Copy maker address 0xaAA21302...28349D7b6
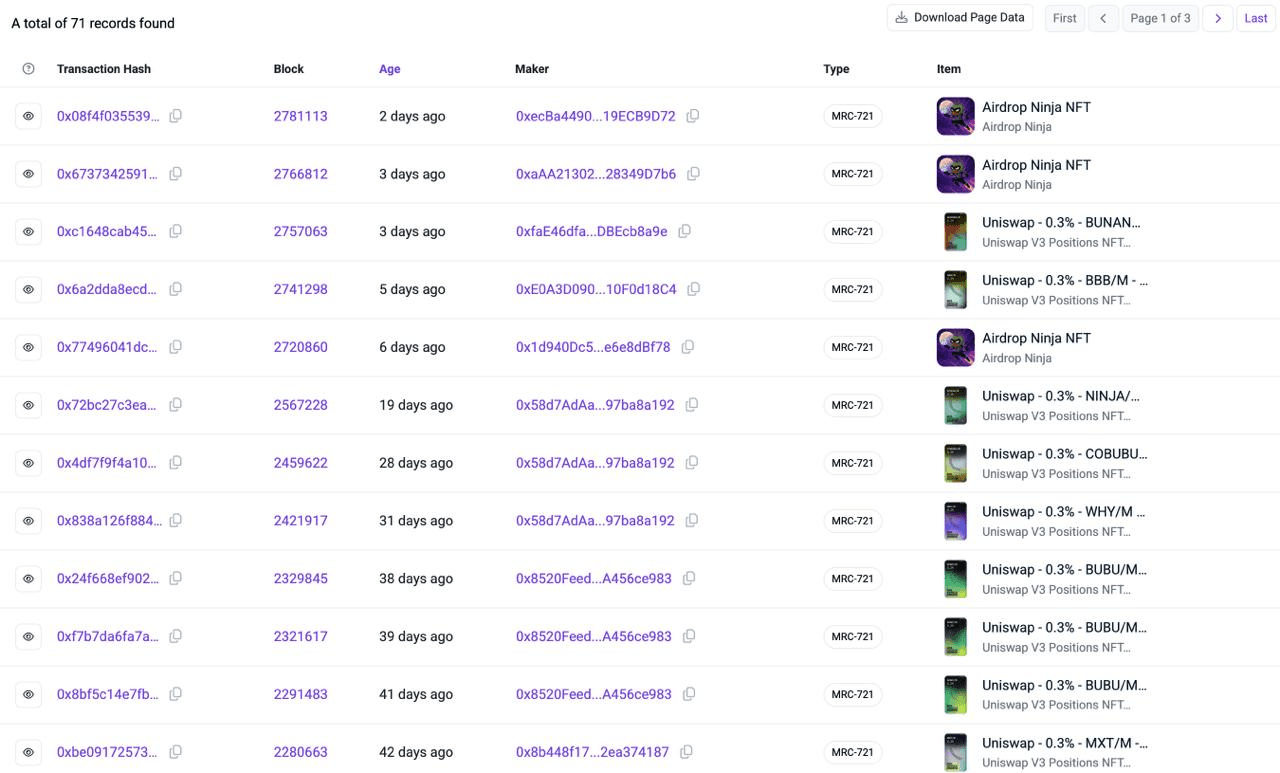Image resolution: width=1280 pixels, height=773 pixels. [693, 174]
